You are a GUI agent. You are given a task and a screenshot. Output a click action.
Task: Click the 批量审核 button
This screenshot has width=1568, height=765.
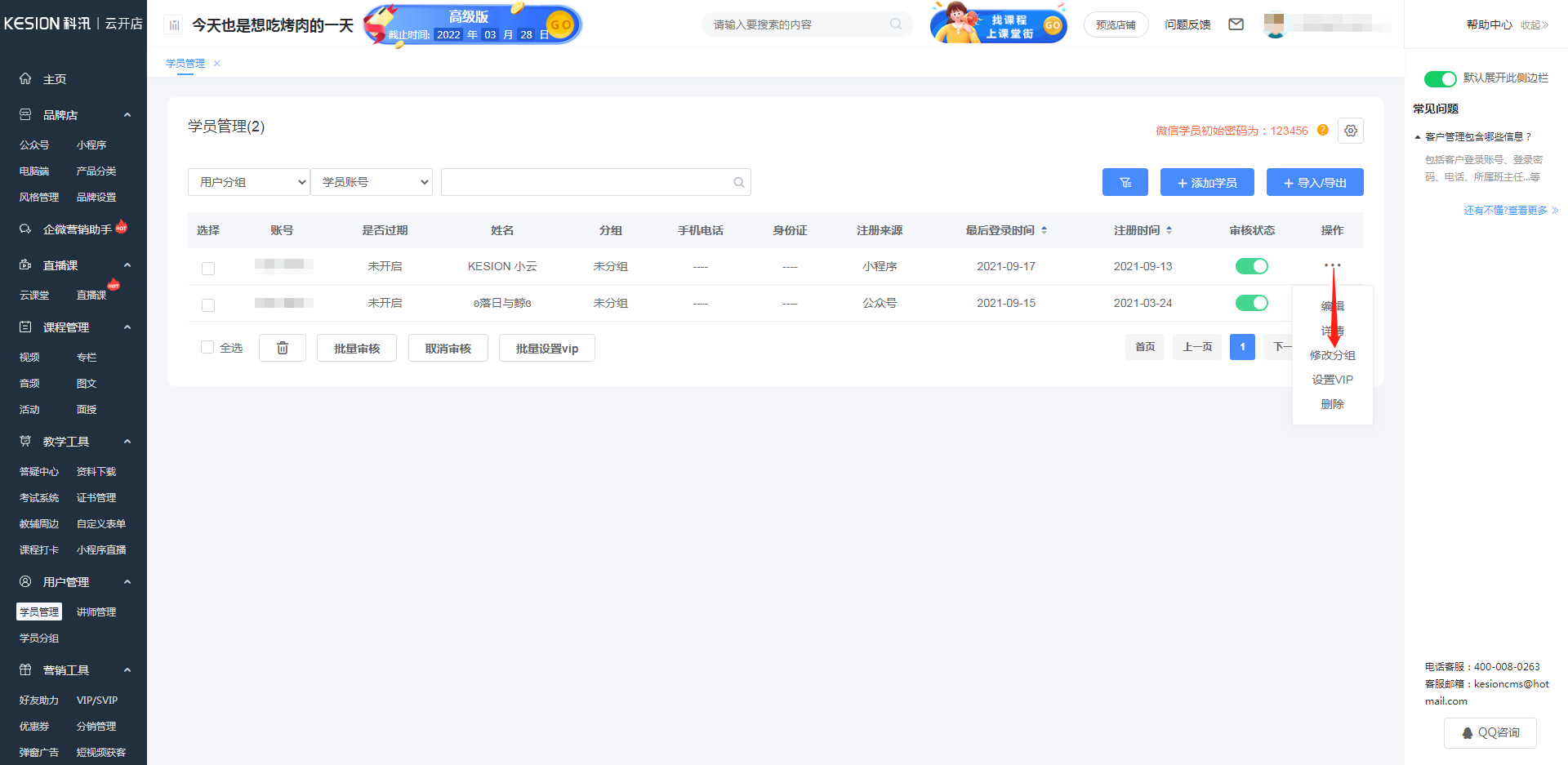tap(357, 348)
